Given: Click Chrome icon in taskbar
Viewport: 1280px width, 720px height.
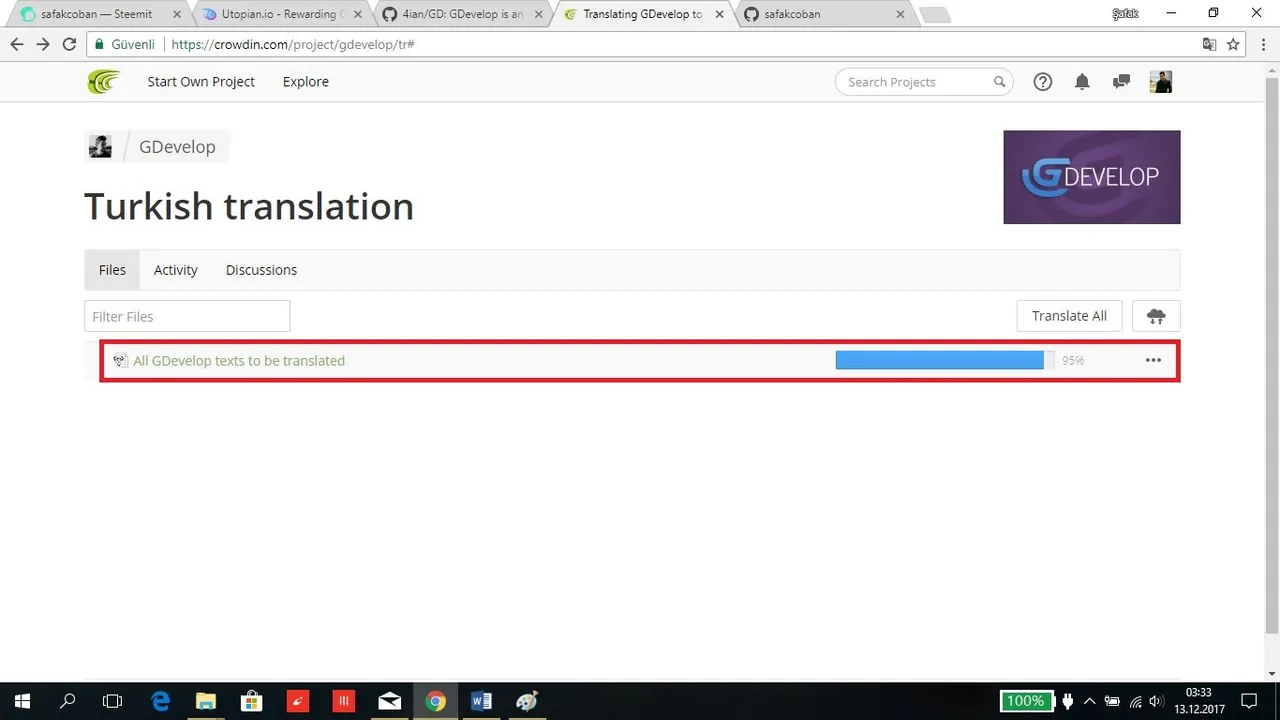Looking at the screenshot, I should [x=435, y=701].
